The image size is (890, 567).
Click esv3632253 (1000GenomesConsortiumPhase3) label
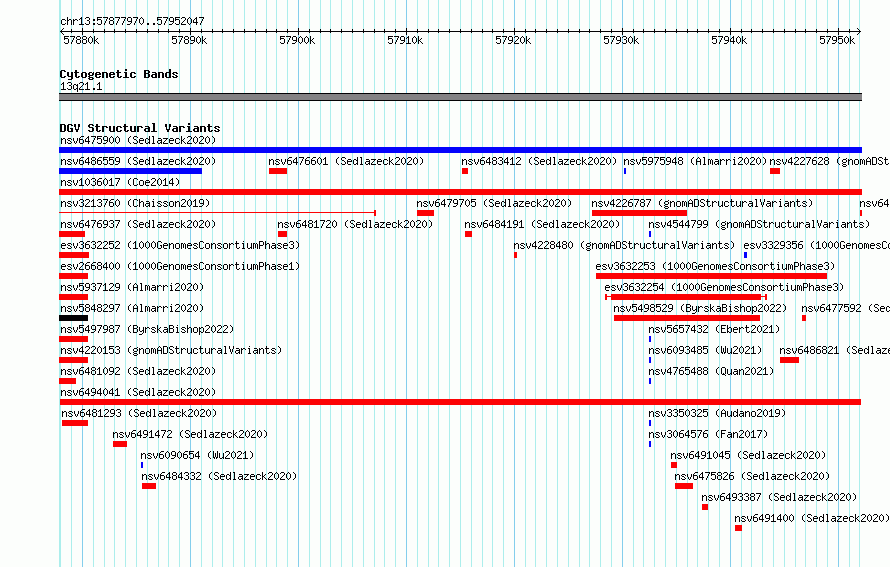click(715, 266)
